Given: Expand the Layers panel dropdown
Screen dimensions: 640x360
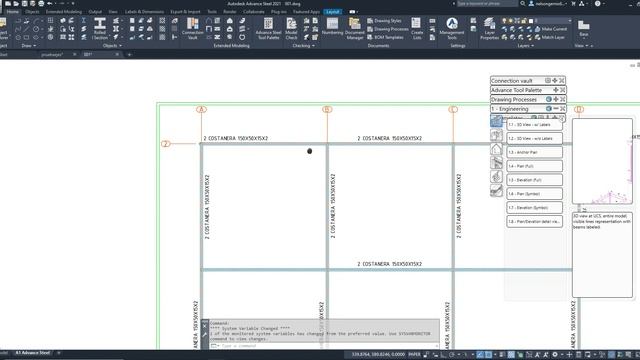Looking at the screenshot, I should click(x=525, y=46).
